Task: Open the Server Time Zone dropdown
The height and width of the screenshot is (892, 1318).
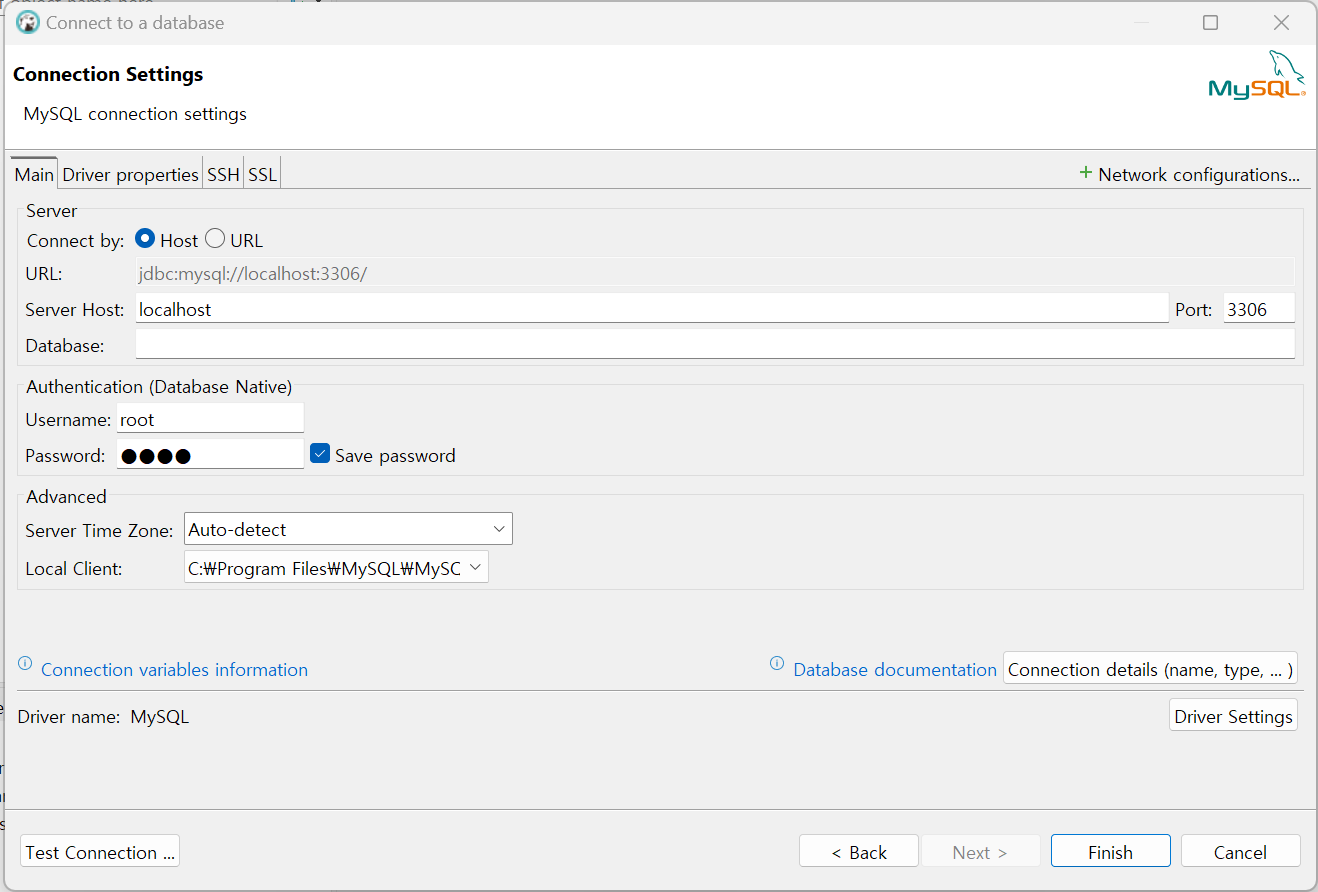Action: coord(348,529)
